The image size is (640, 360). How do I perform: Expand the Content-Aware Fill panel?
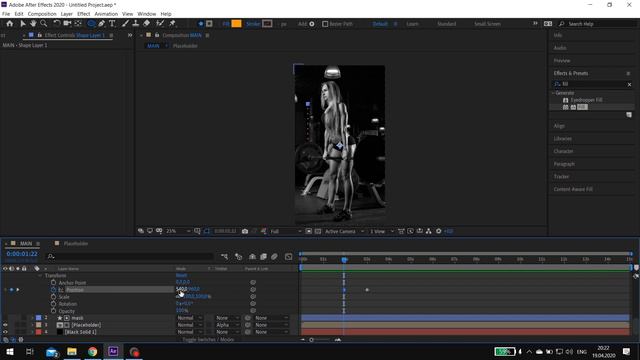(573, 189)
